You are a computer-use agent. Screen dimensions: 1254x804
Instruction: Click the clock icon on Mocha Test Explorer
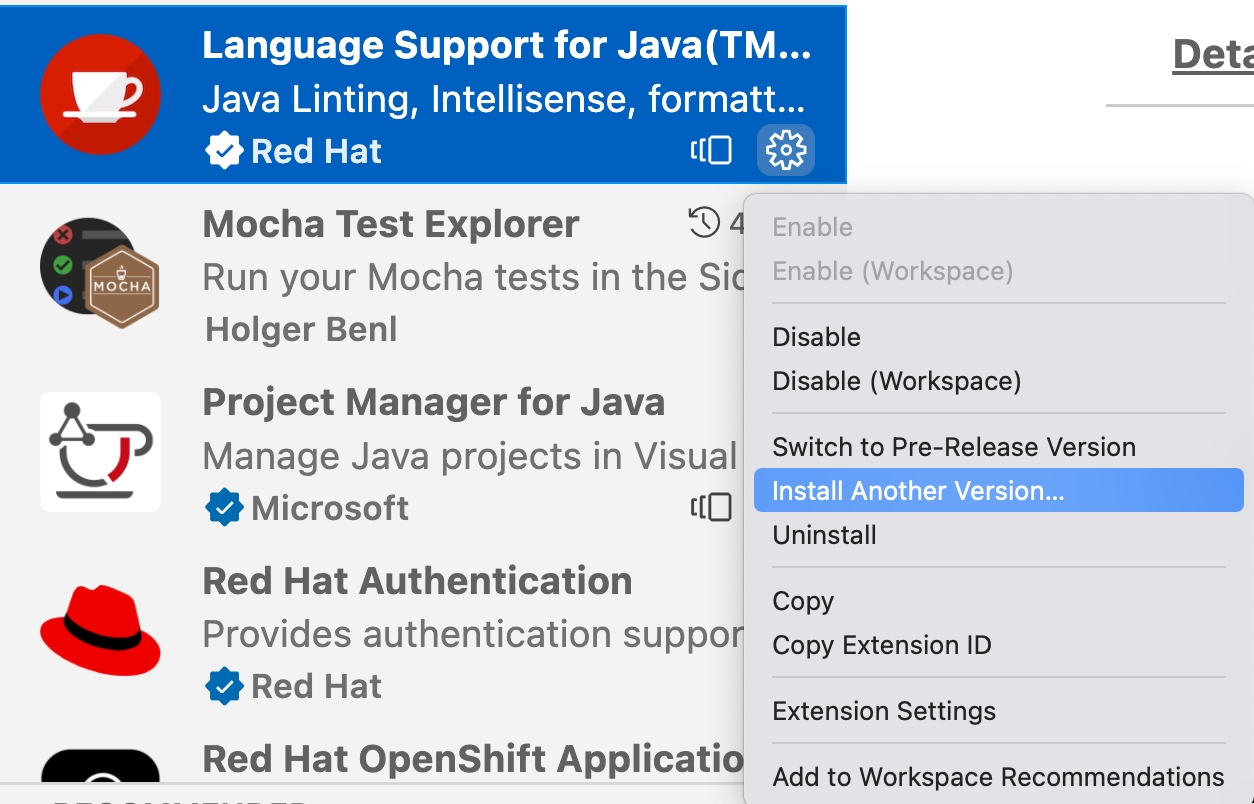704,223
